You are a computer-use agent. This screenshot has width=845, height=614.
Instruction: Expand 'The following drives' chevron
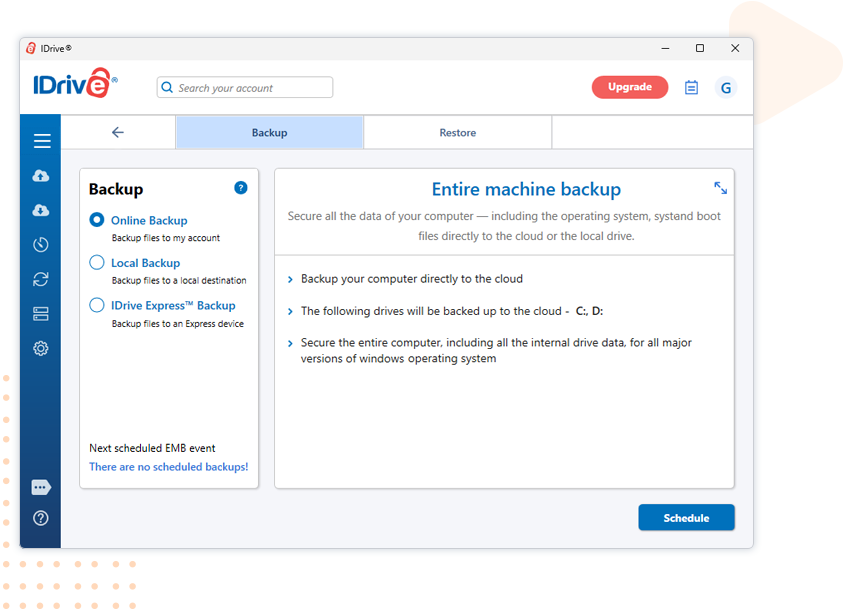(x=290, y=312)
